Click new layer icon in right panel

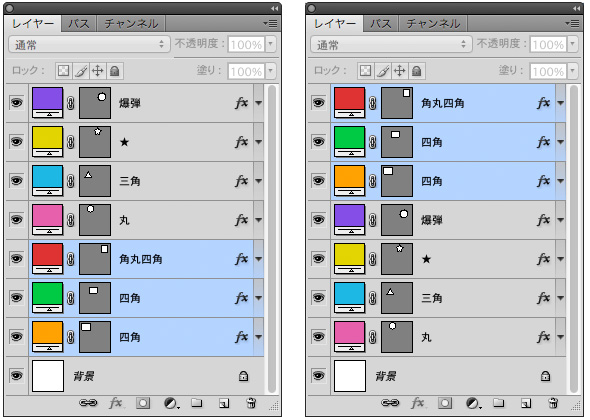[526, 403]
